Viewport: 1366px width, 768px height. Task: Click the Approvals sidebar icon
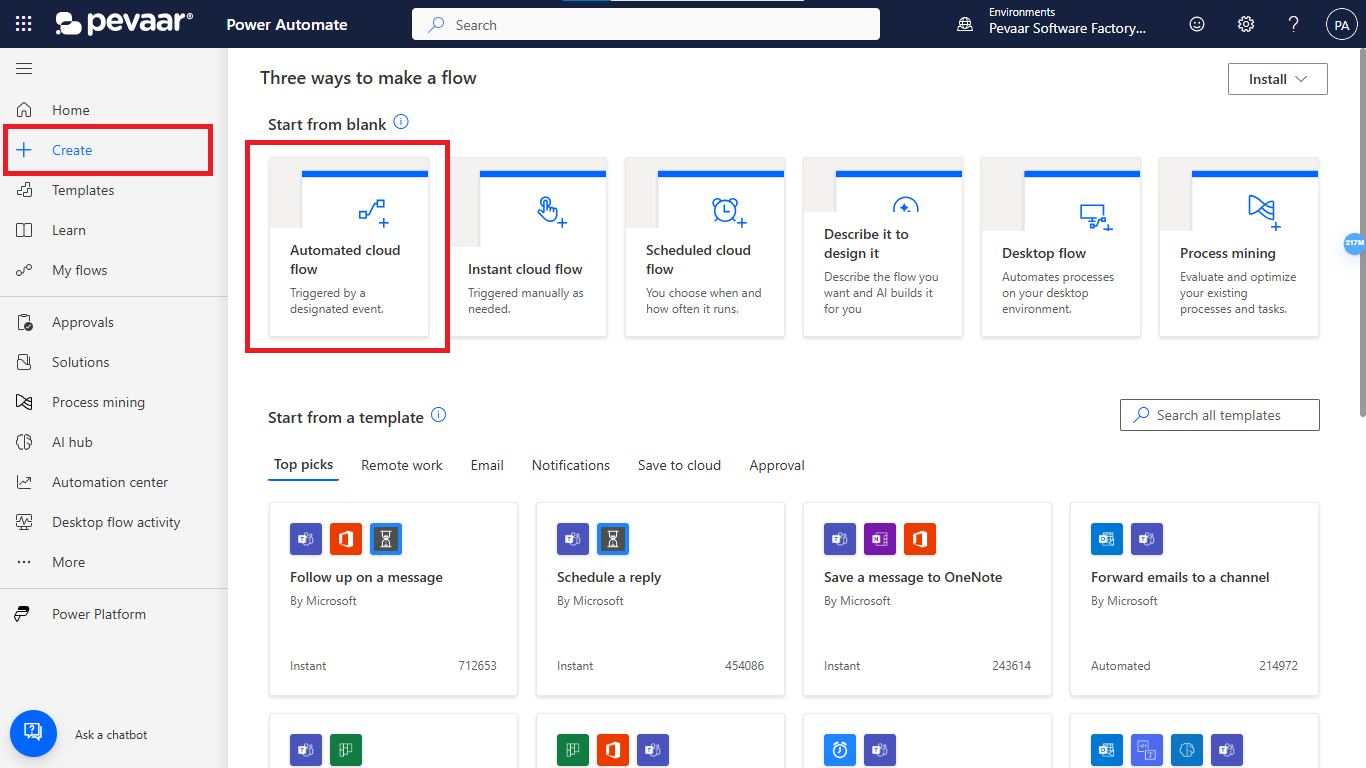click(x=25, y=322)
